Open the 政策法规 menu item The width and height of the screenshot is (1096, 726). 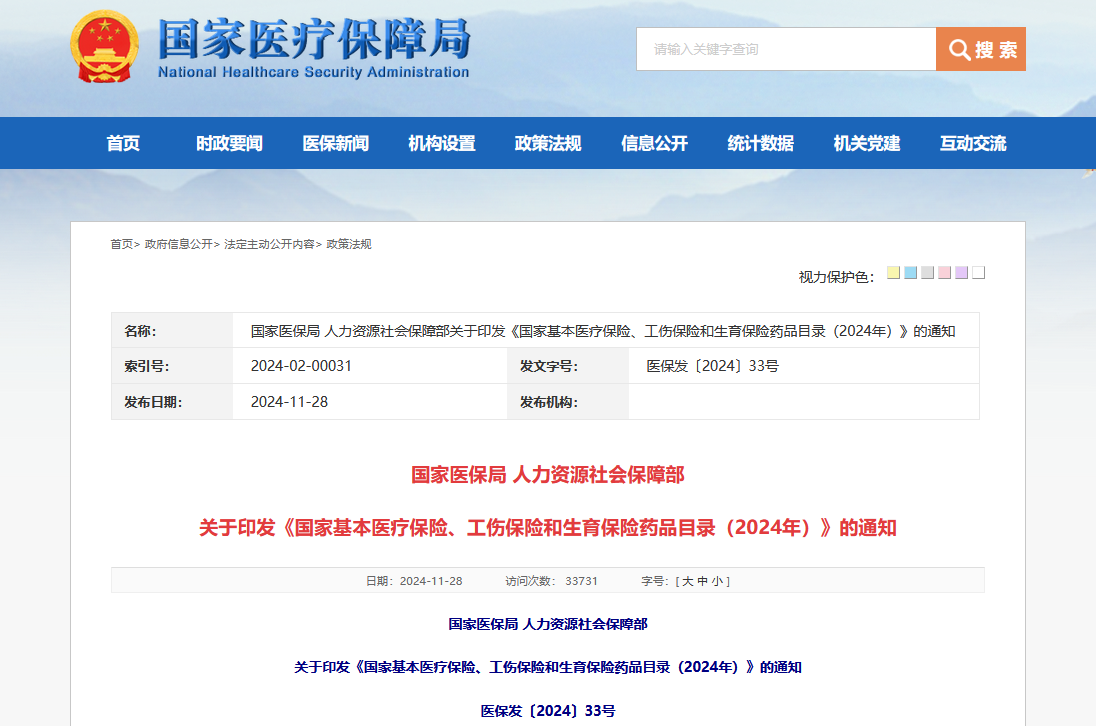548,143
